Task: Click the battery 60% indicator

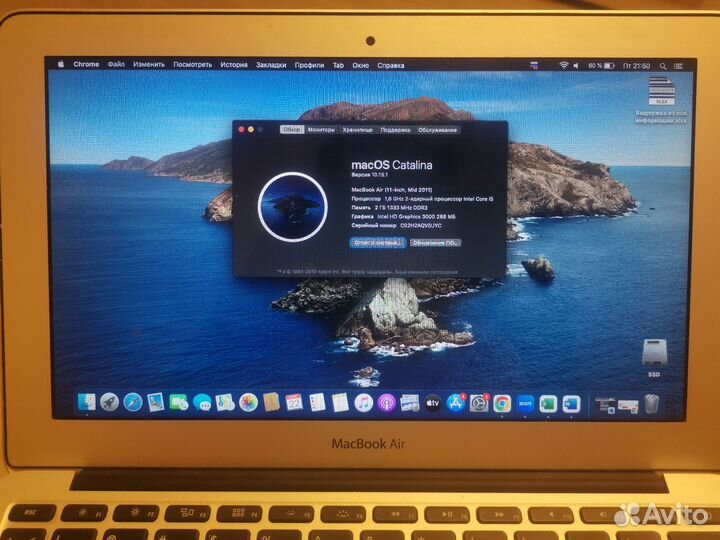Action: (601, 66)
